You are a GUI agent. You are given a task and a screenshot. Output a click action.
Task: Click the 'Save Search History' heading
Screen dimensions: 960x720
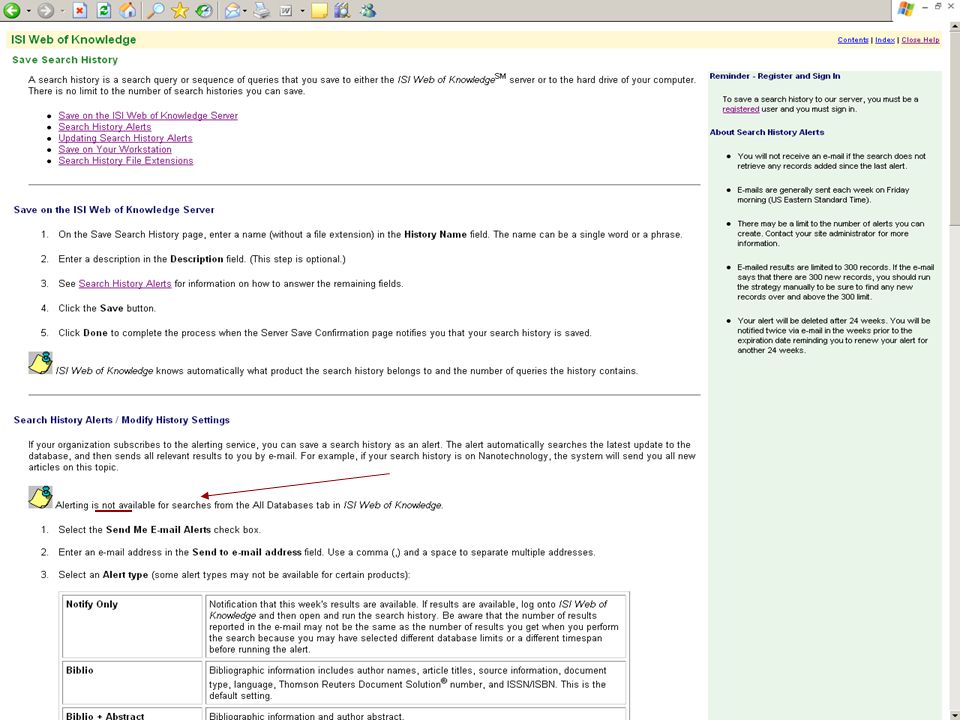pyautogui.click(x=65, y=60)
